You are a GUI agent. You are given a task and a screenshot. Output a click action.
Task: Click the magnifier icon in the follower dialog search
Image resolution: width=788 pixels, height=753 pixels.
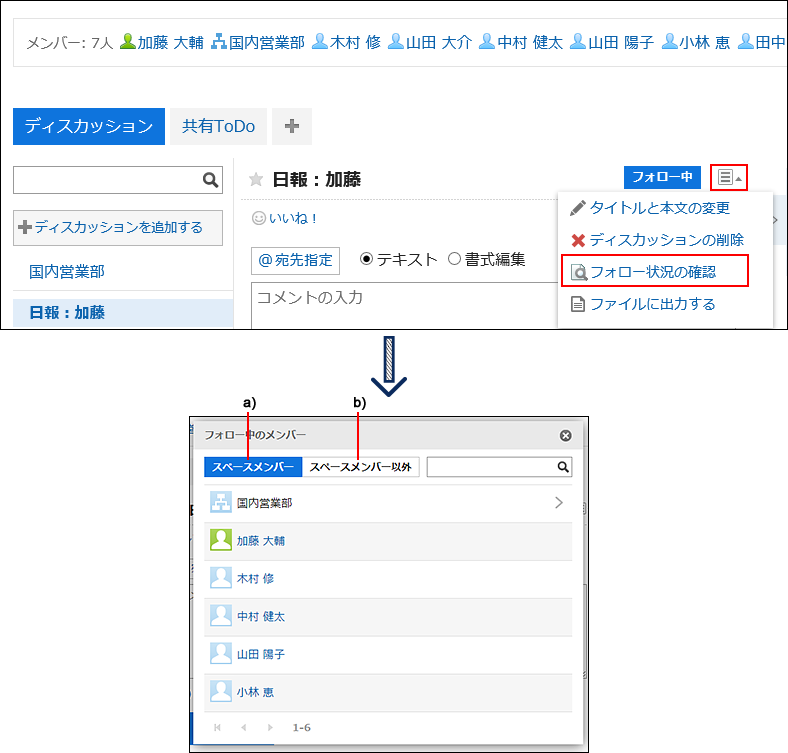pos(563,467)
